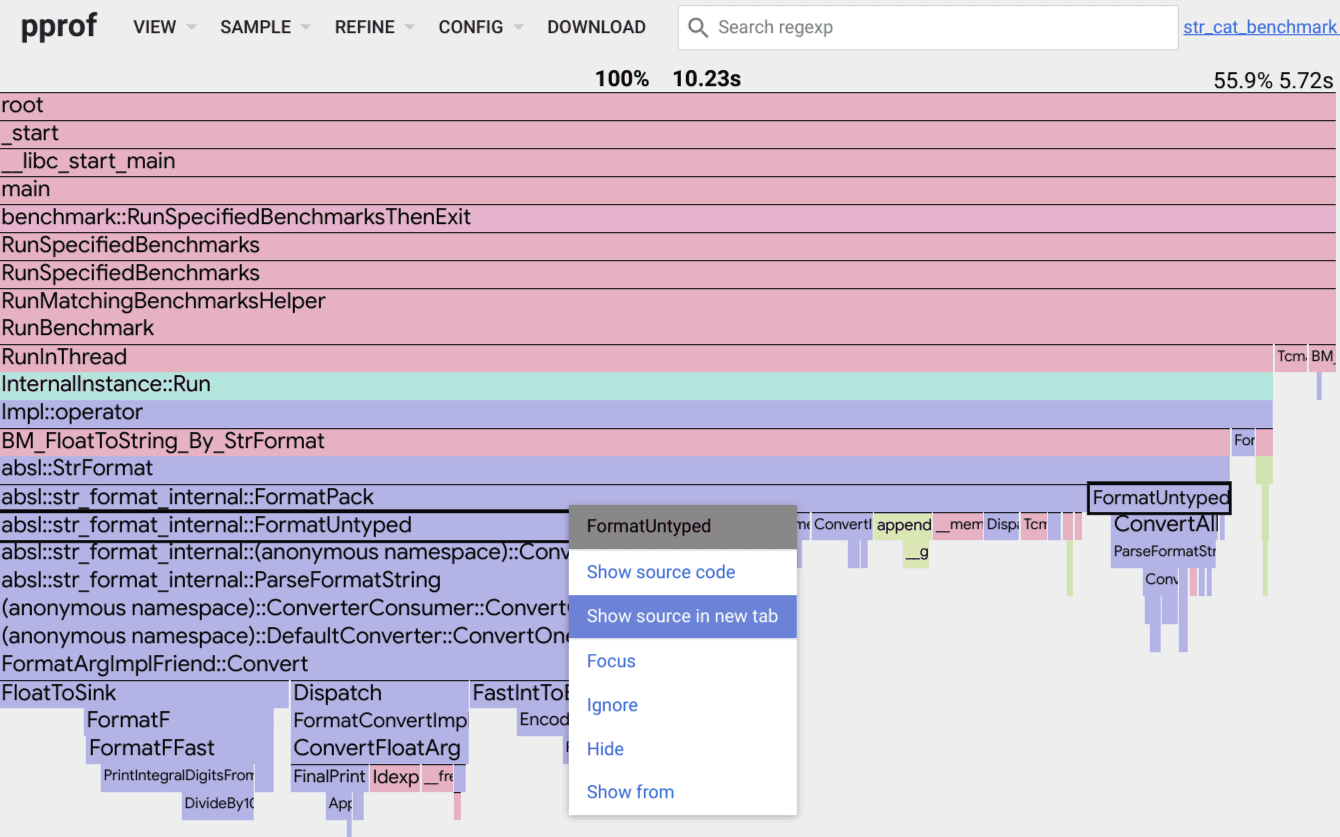
Task: Expand the SAMPLE dropdown menu
Action: pos(265,28)
